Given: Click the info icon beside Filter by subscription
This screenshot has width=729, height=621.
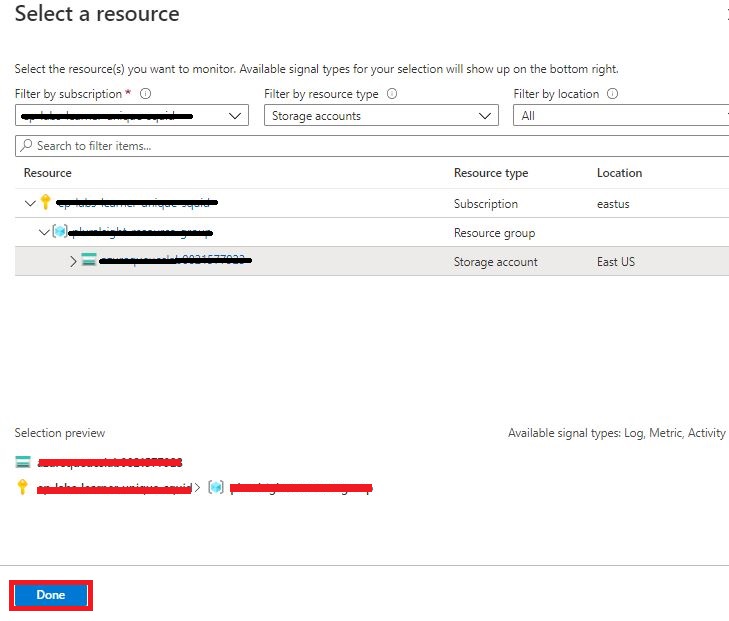Looking at the screenshot, I should click(x=145, y=94).
